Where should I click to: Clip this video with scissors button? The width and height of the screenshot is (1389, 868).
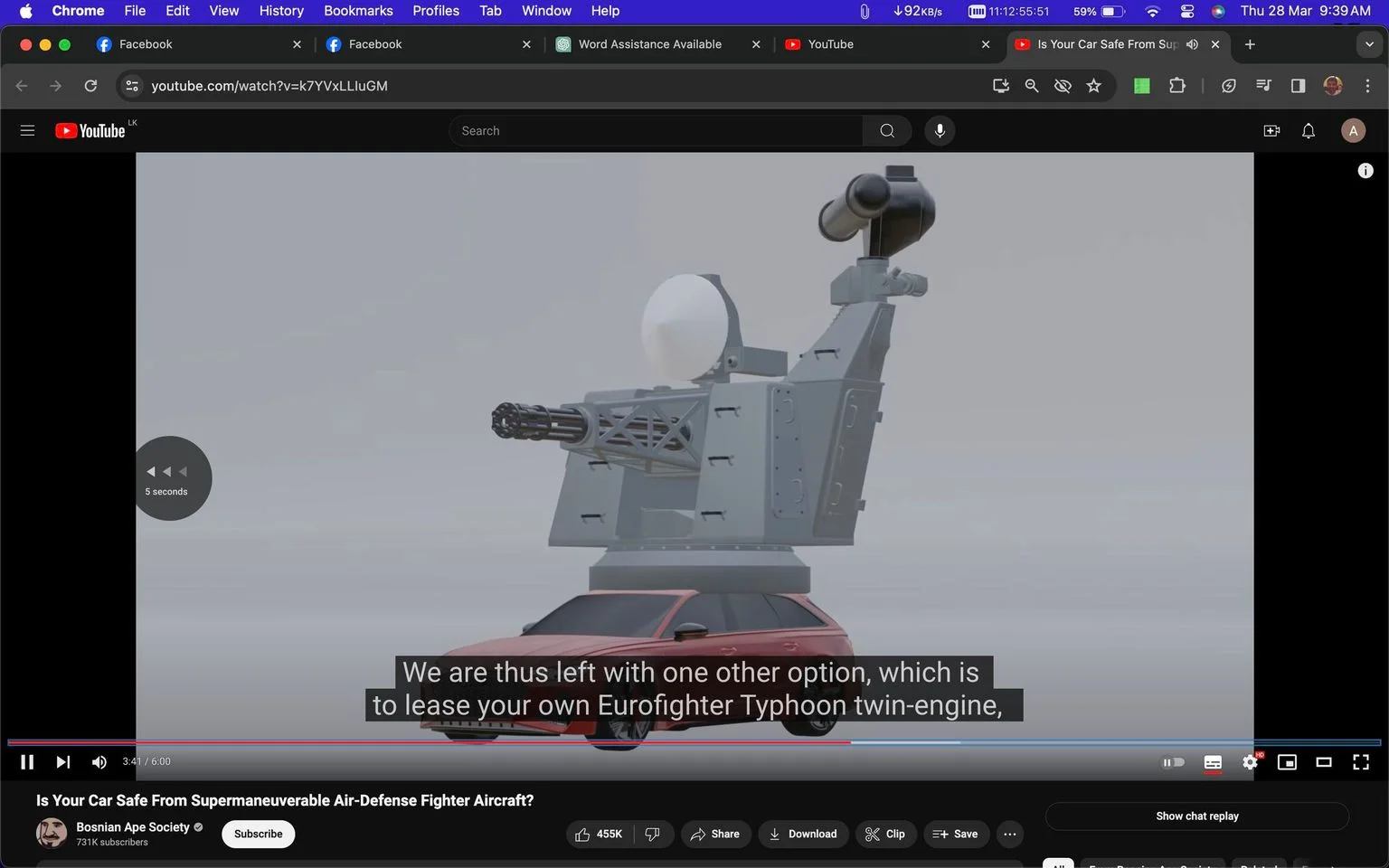884,835
